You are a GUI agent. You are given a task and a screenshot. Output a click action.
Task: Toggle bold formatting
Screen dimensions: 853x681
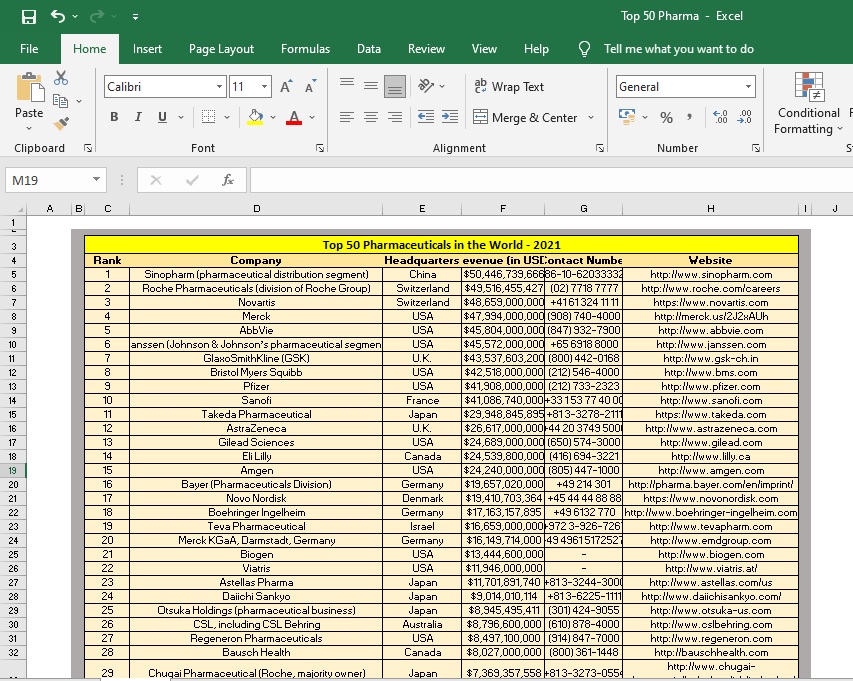point(114,117)
